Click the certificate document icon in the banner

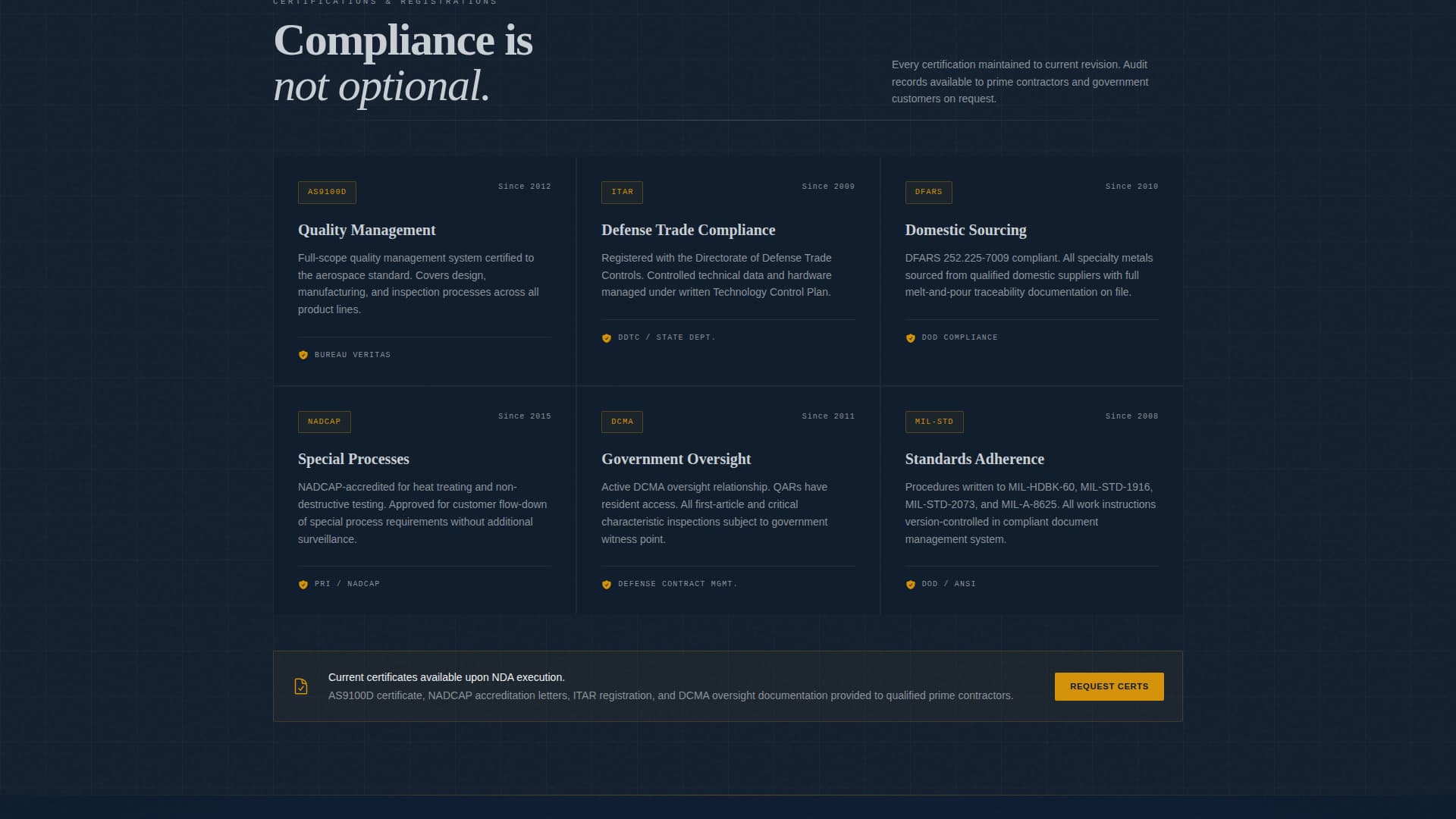point(301,686)
